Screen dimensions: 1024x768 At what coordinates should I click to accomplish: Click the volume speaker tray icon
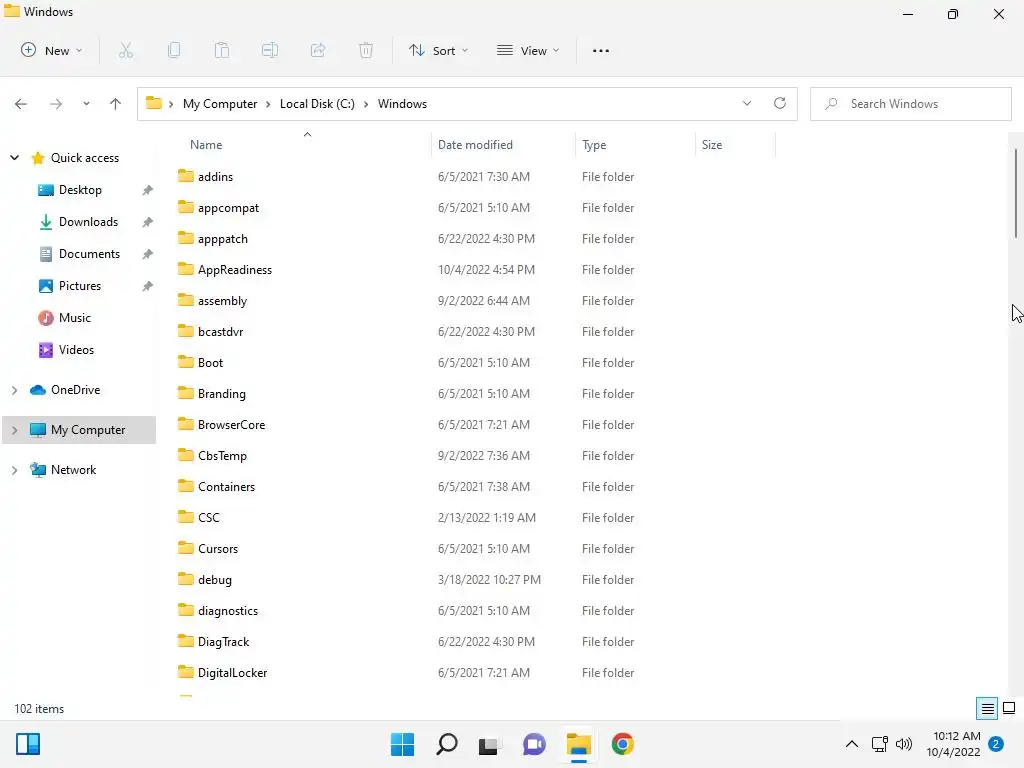(904, 744)
